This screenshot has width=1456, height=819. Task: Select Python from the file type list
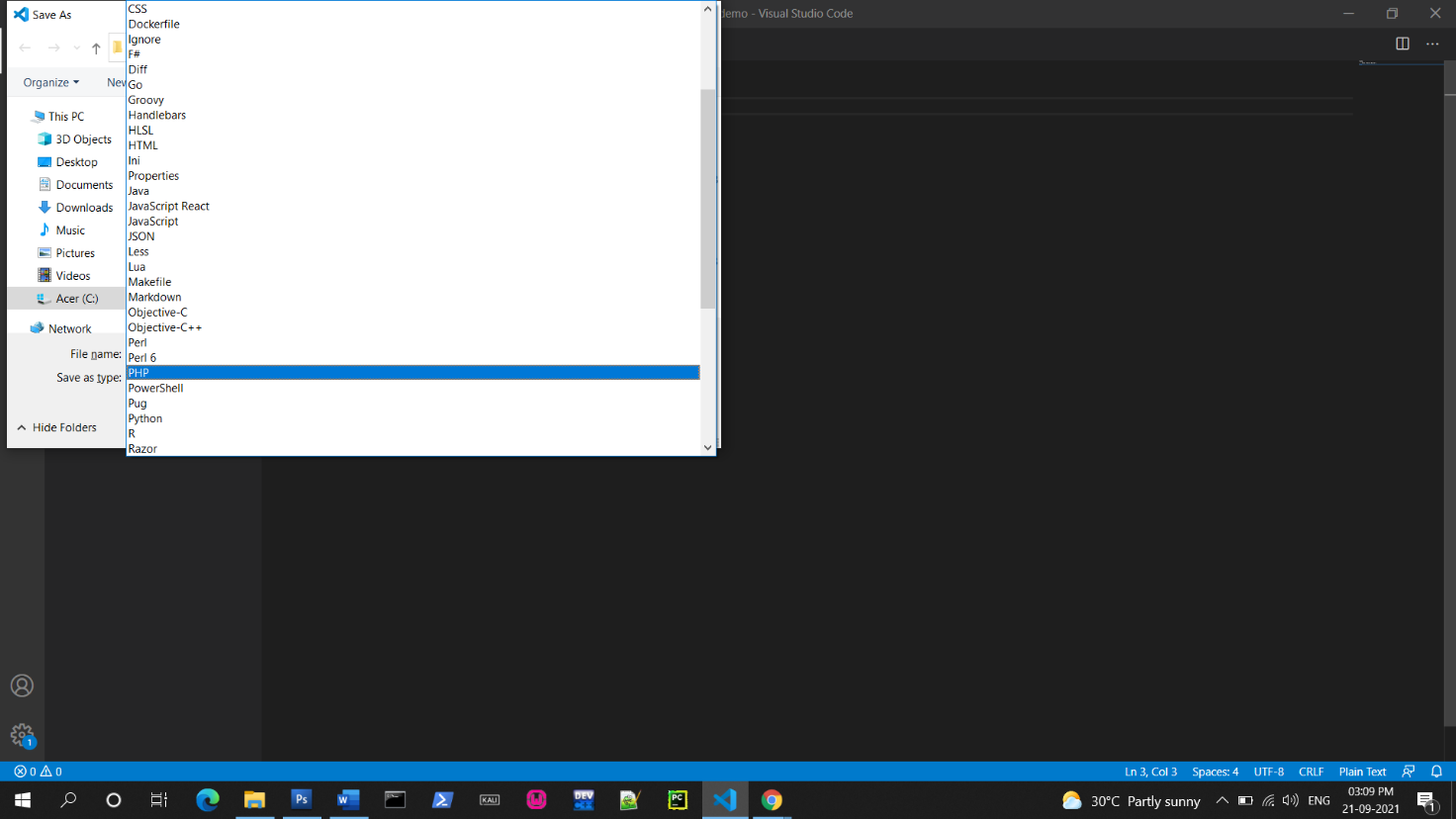tap(144, 417)
